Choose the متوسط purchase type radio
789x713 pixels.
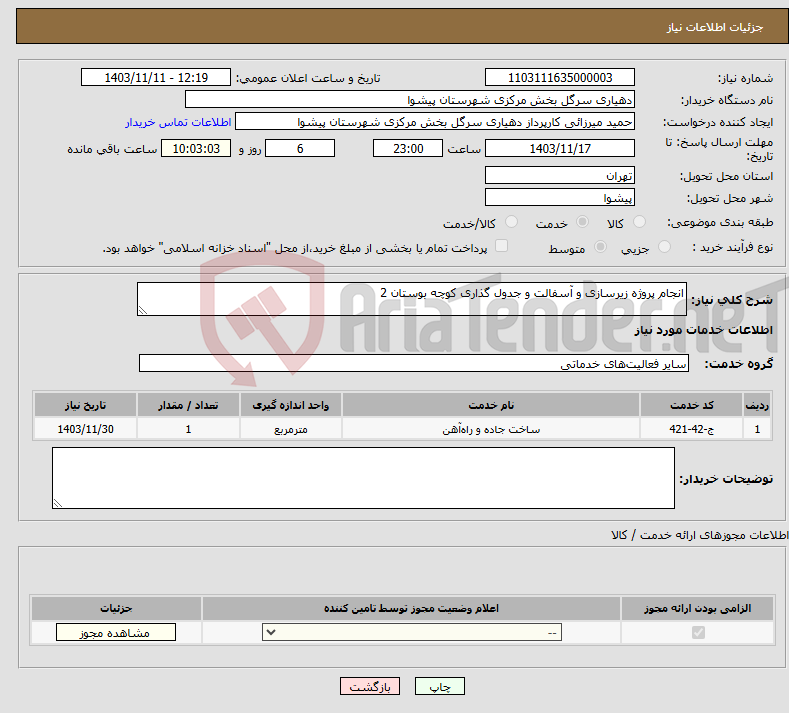(x=600, y=247)
